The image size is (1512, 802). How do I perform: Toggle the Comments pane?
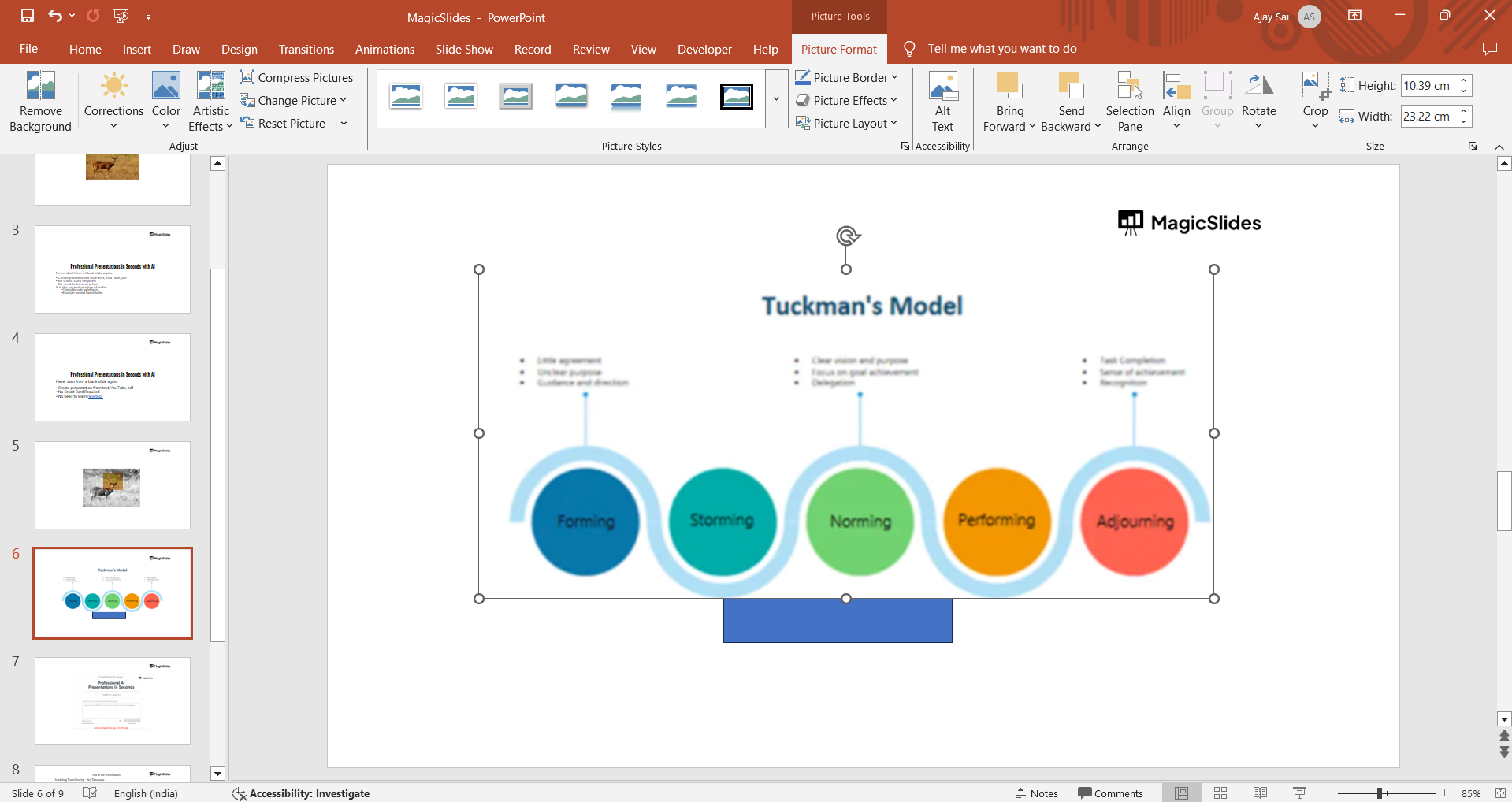click(x=1110, y=793)
